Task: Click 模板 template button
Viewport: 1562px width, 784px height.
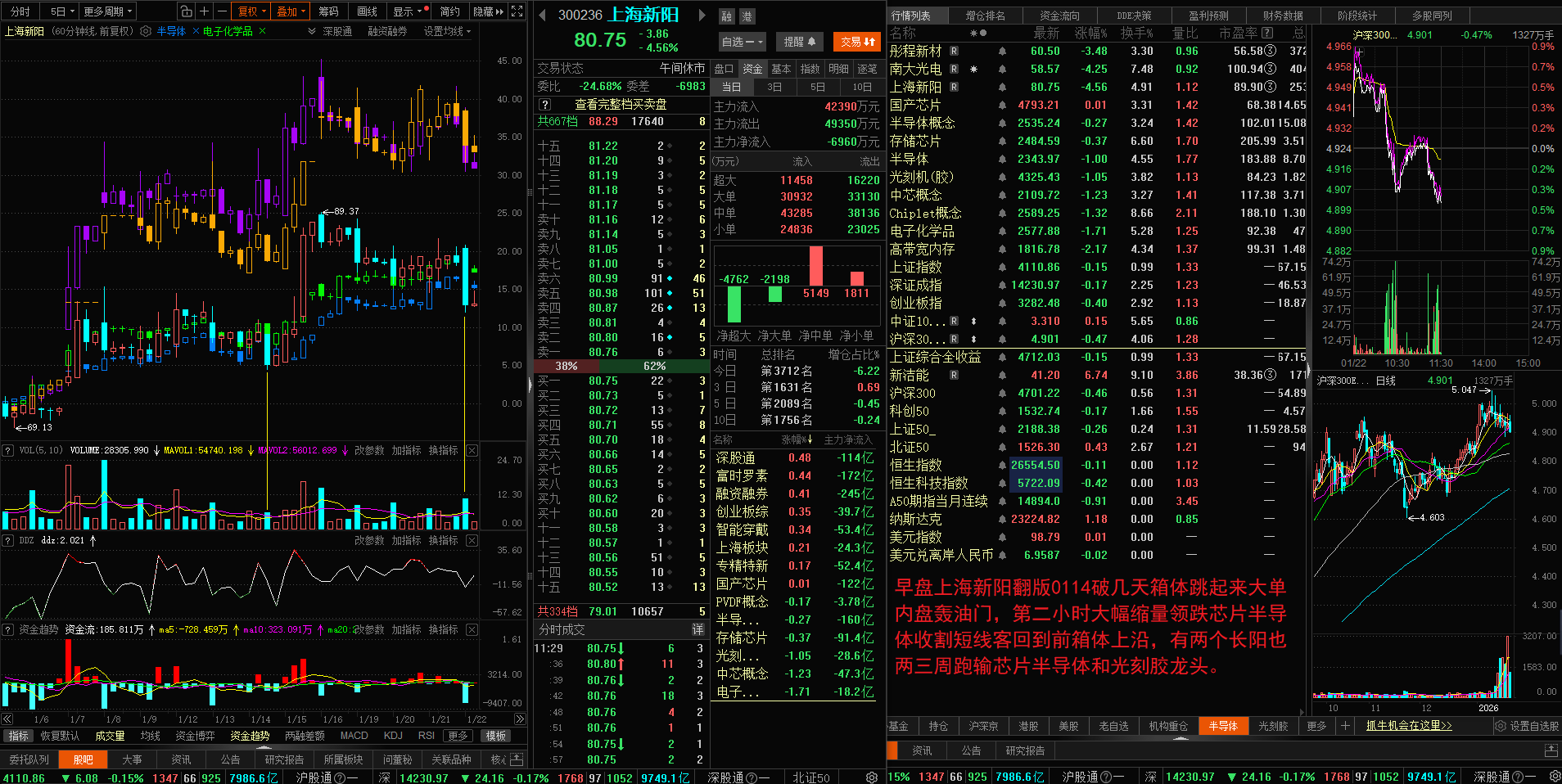Action: click(496, 736)
